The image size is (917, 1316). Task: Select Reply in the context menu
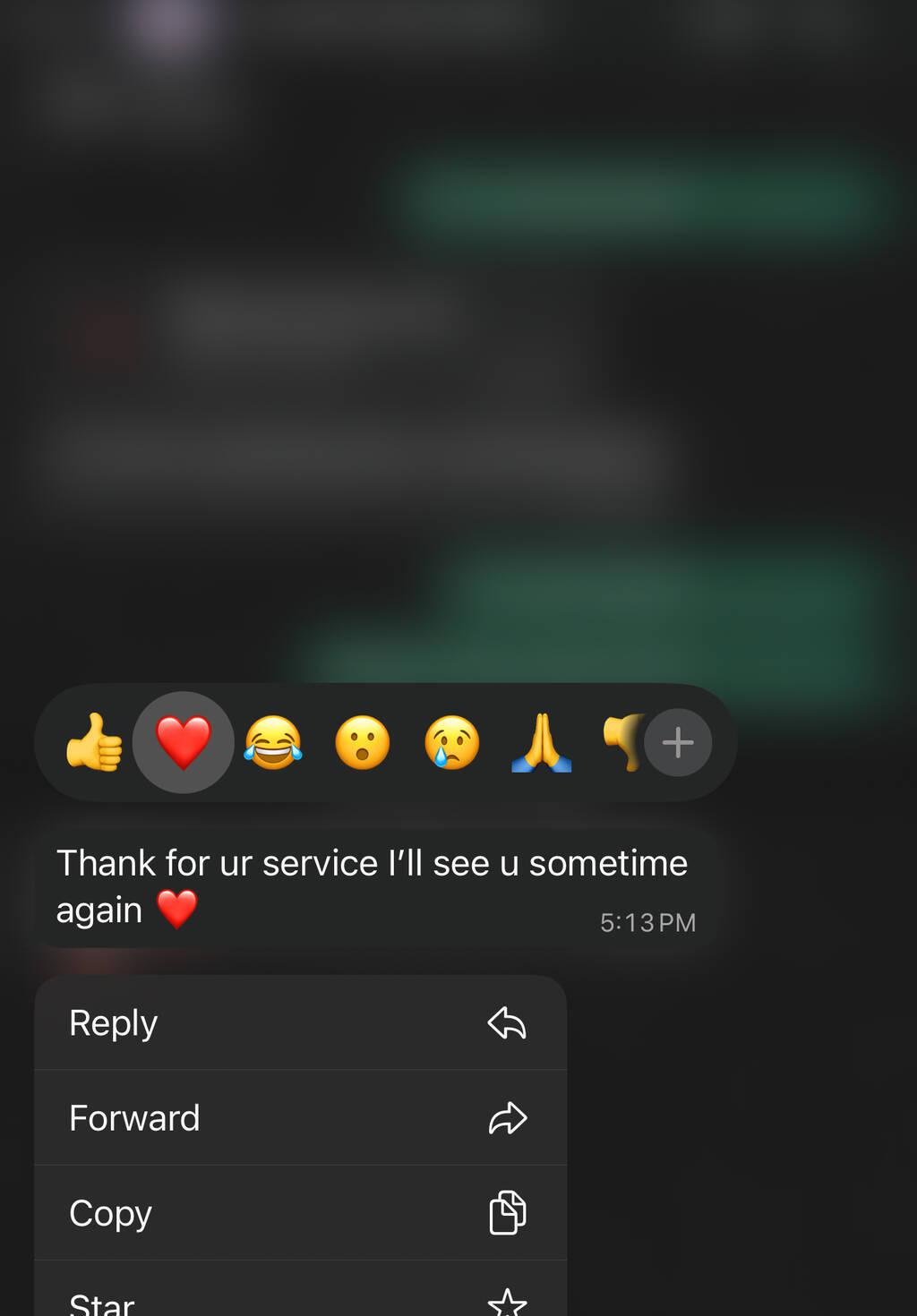301,1022
